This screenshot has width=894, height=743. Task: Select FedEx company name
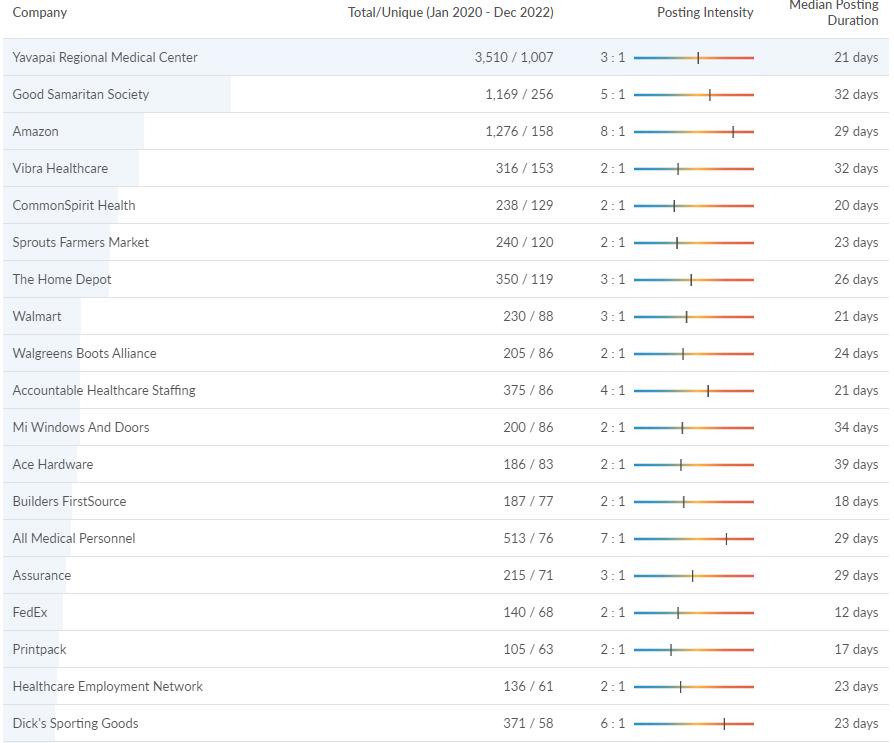click(30, 612)
